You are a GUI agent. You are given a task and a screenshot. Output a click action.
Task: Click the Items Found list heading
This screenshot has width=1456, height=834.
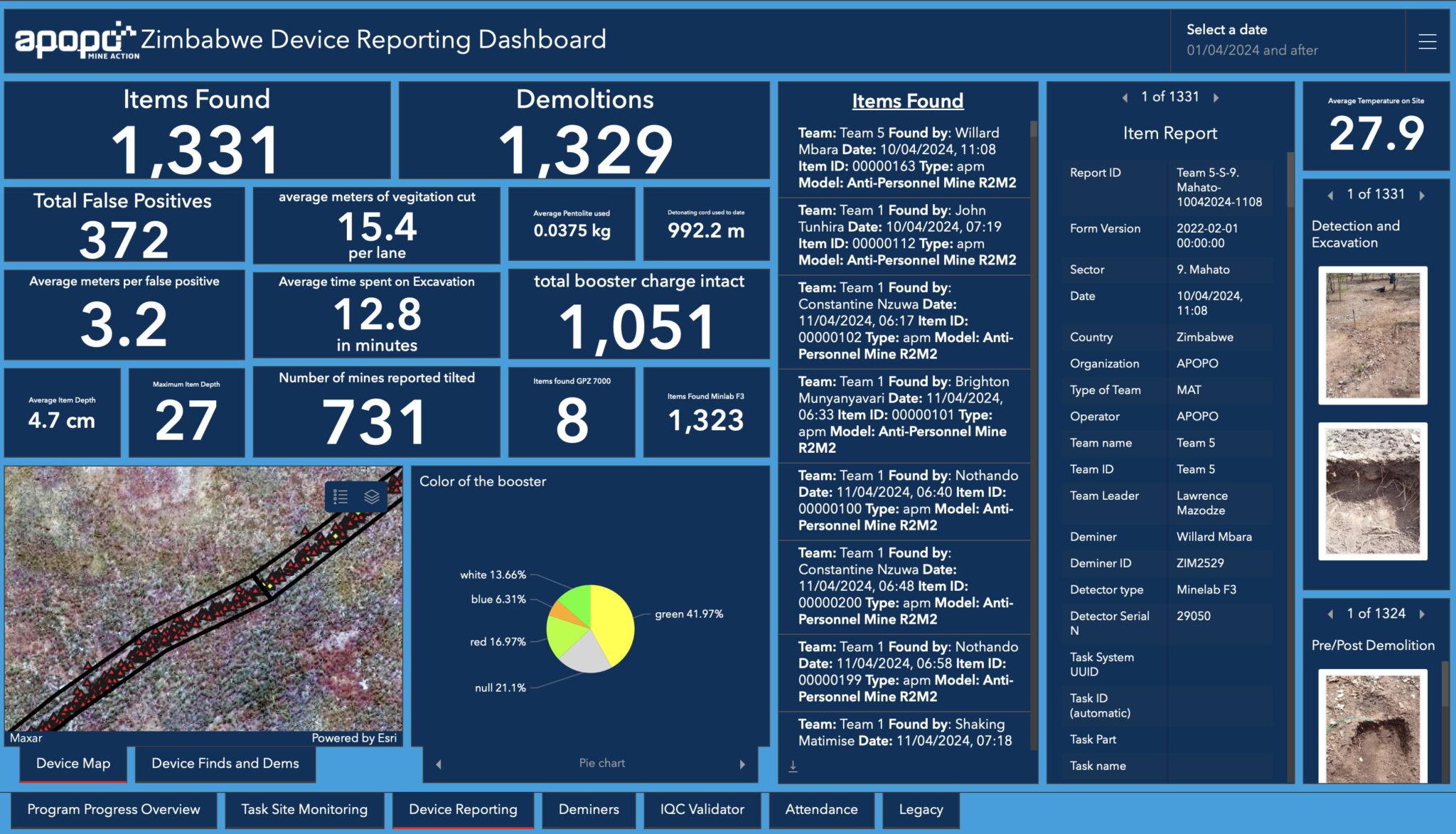coord(908,101)
